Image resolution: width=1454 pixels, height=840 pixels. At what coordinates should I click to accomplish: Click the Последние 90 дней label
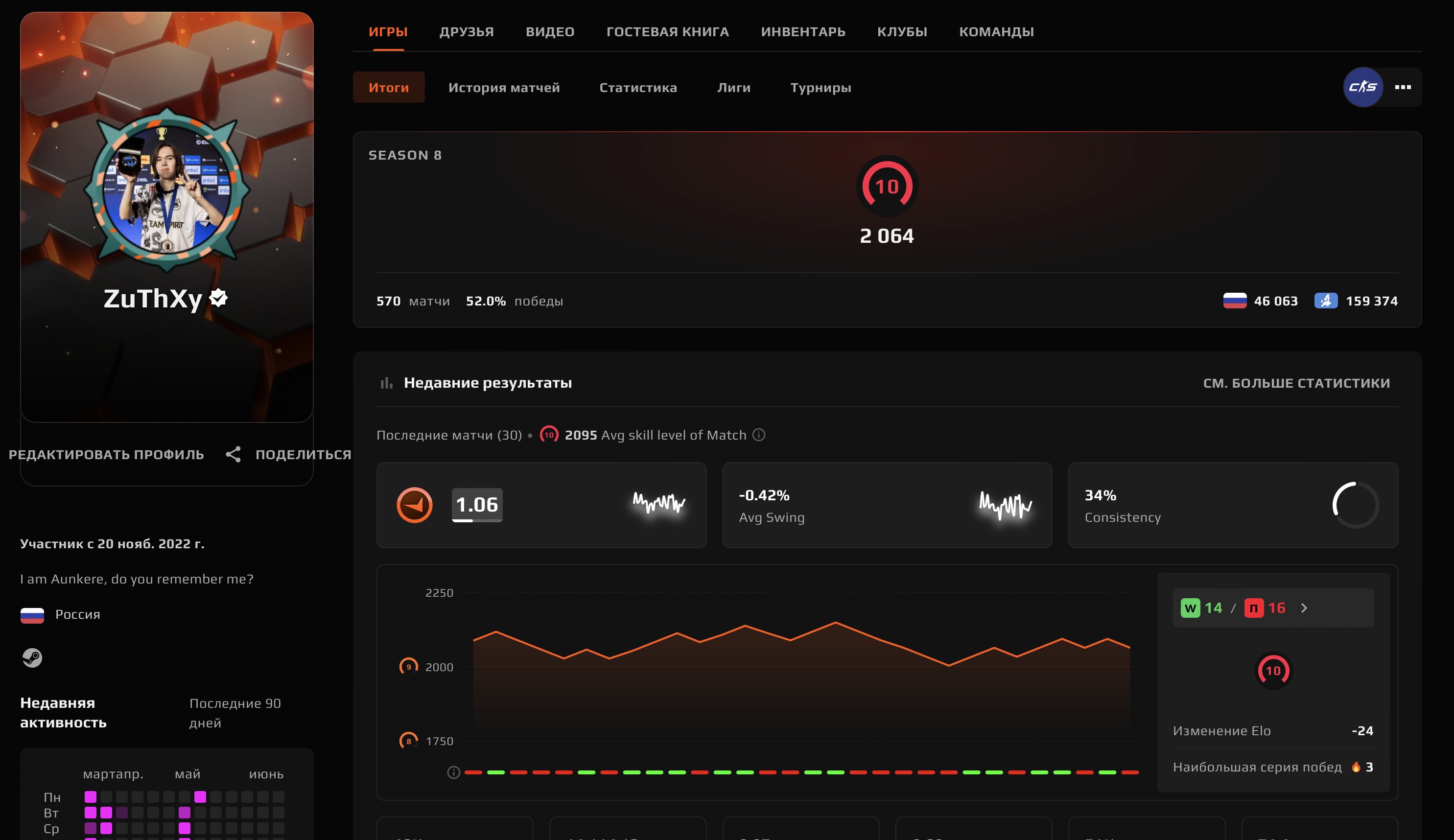(235, 713)
